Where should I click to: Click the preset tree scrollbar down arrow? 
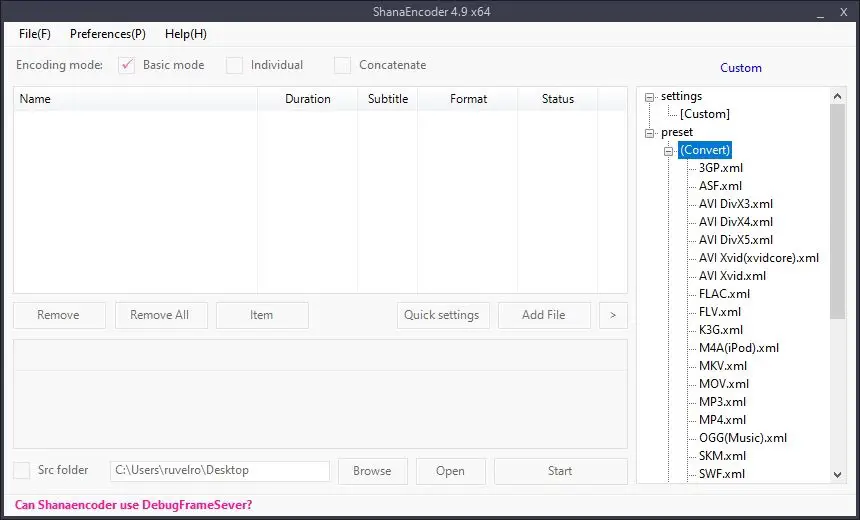pyautogui.click(x=838, y=475)
